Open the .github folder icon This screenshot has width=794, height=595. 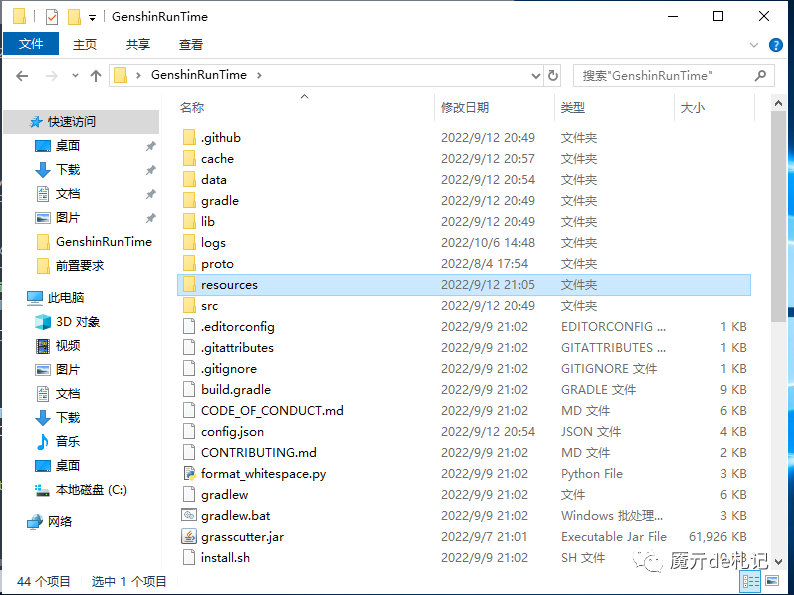click(x=189, y=137)
